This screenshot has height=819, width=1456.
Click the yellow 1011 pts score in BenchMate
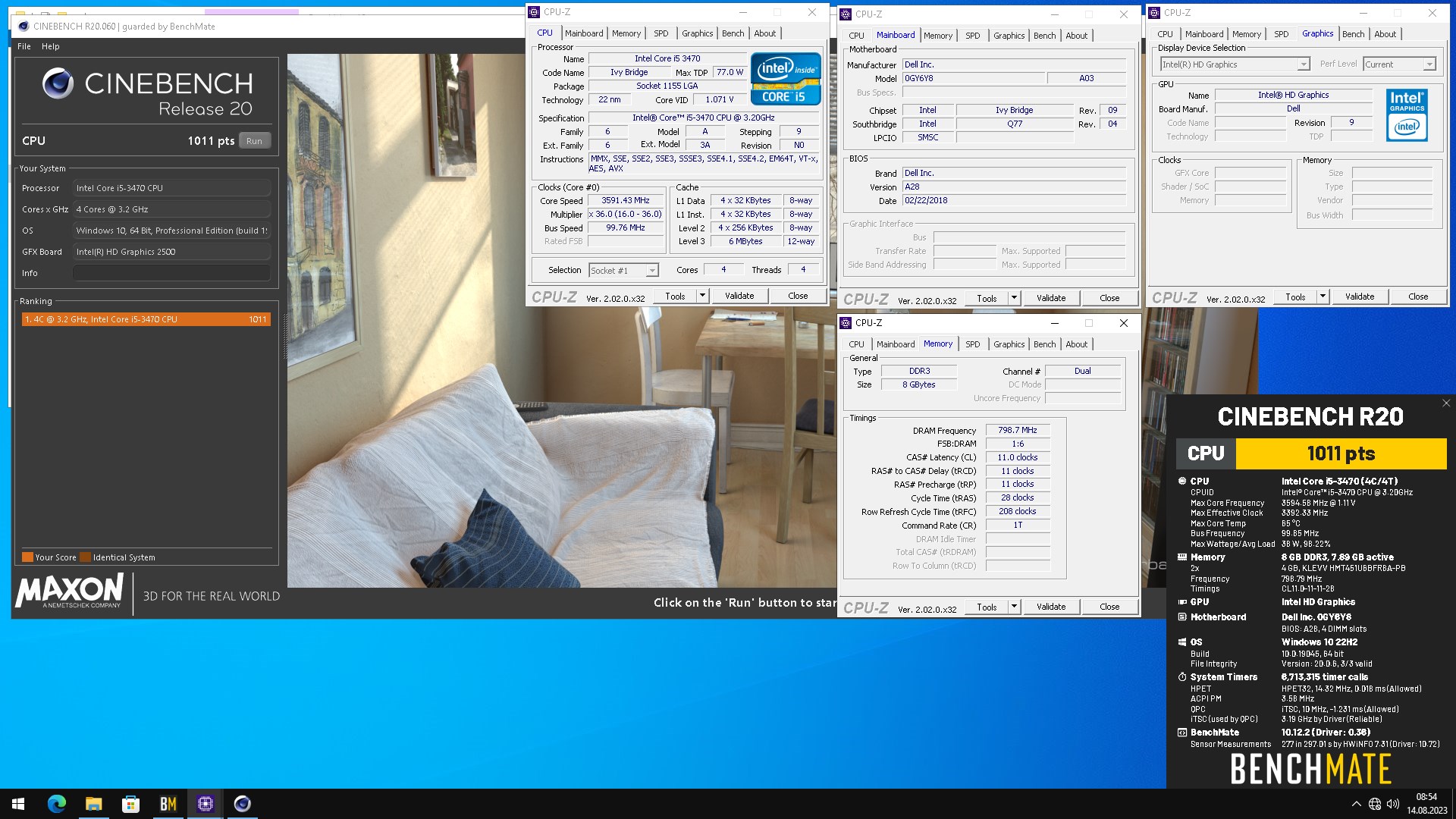point(1341,453)
